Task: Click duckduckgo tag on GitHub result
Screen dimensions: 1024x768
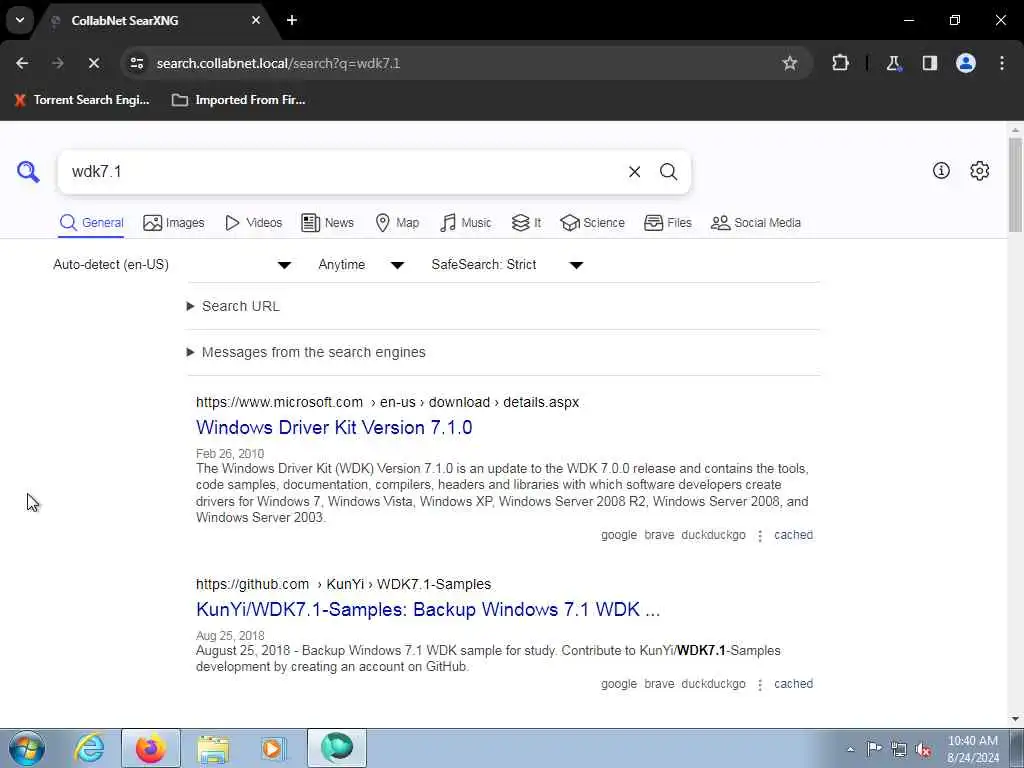Action: 713,684
